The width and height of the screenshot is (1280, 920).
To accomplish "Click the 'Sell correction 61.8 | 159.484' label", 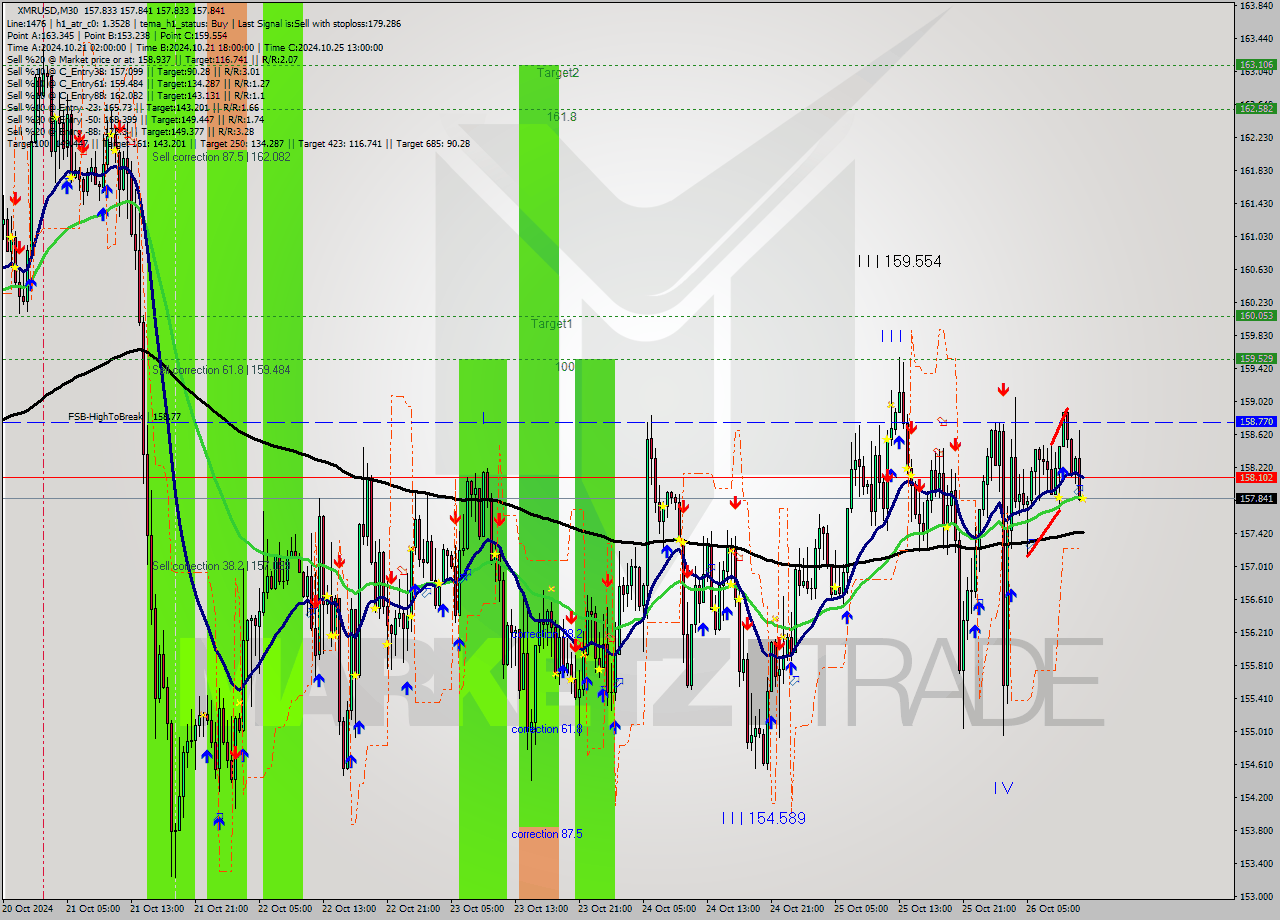I will (221, 370).
